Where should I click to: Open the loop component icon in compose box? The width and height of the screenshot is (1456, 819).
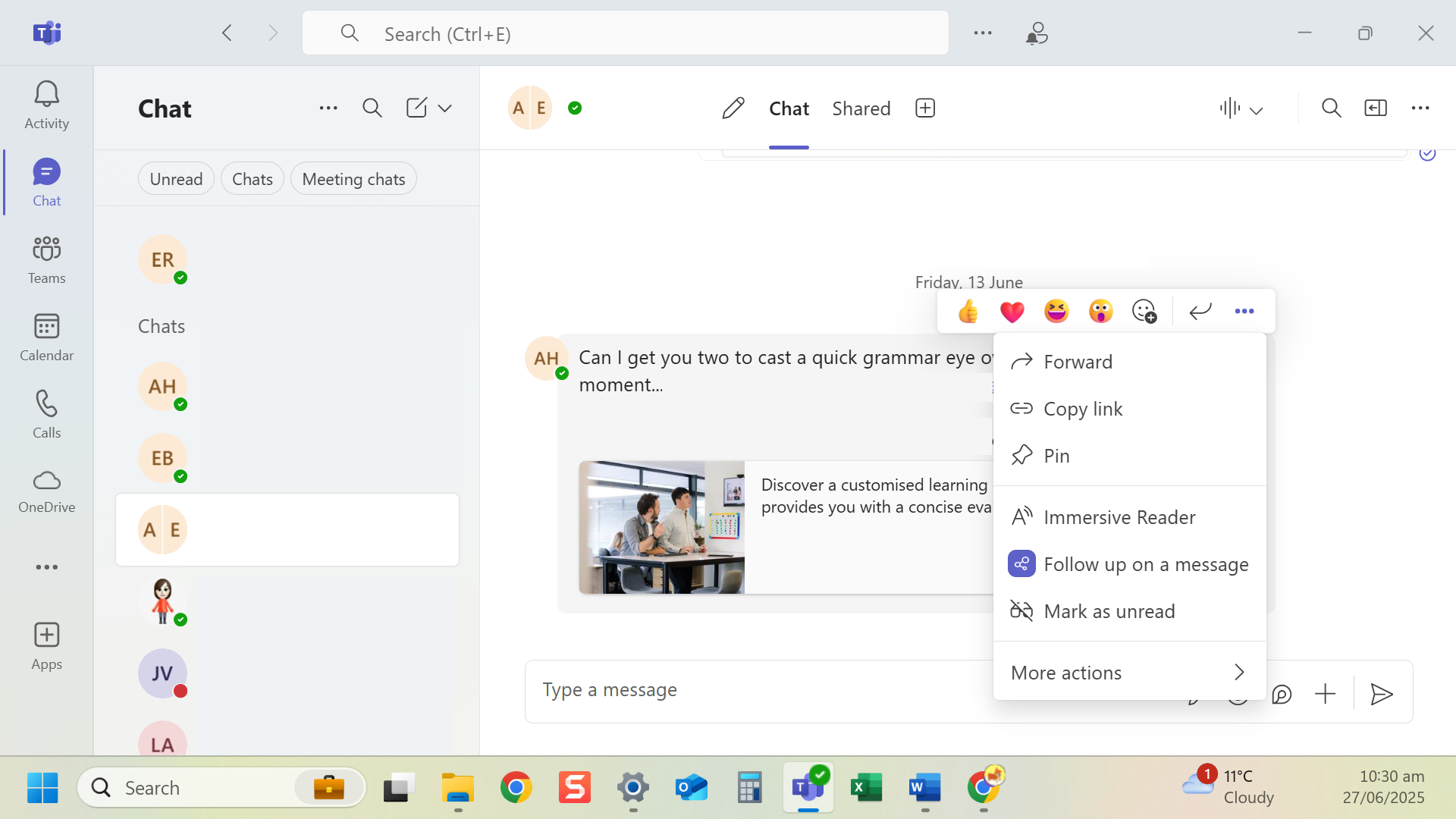1282,694
